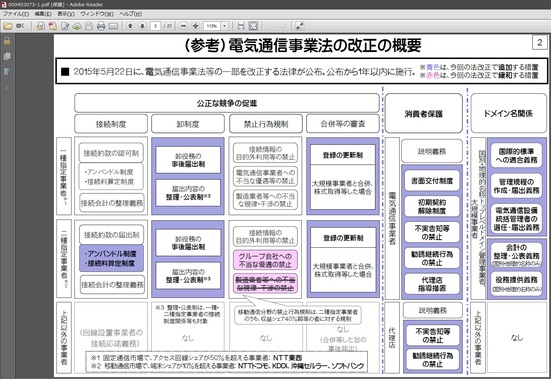551x380 pixels.
Task: Open the ファイル menu
Action: click(16, 14)
